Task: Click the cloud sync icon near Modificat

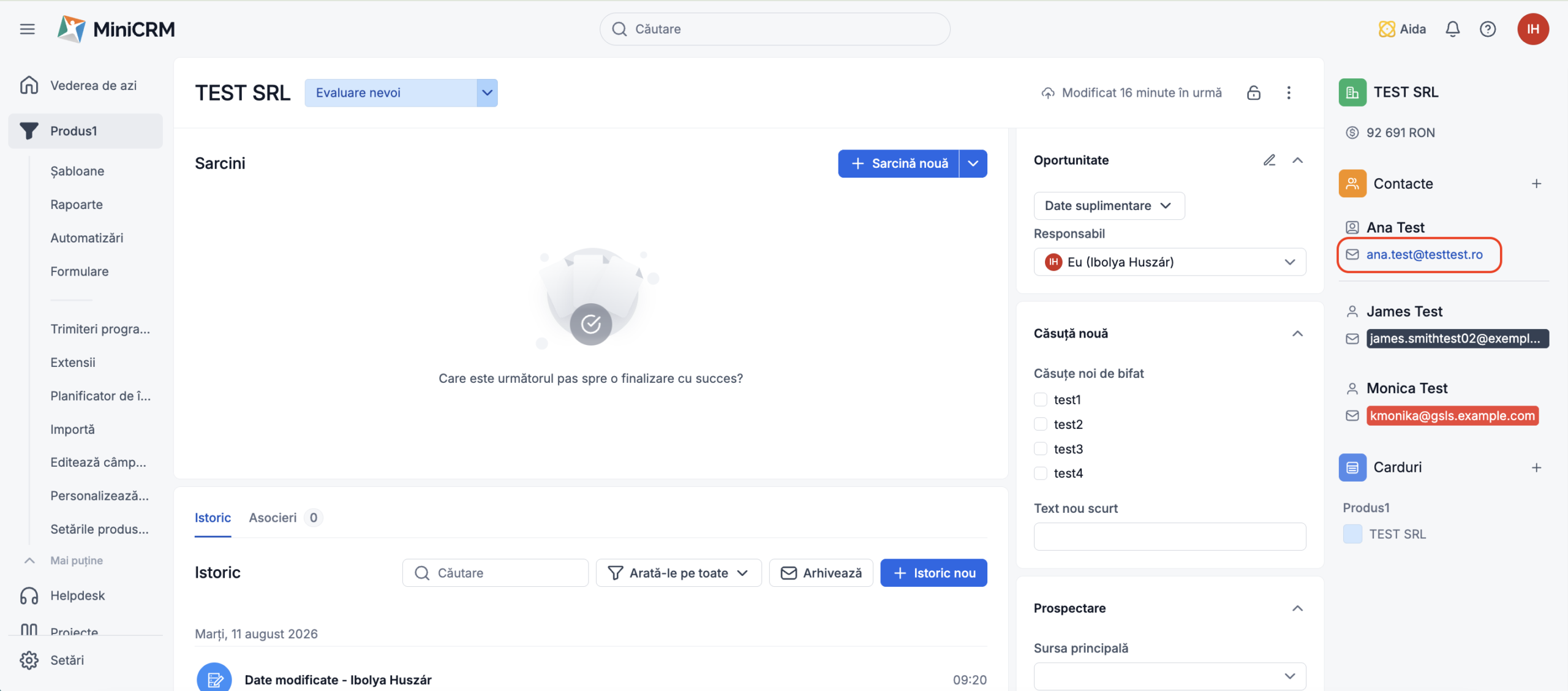Action: pos(1048,93)
